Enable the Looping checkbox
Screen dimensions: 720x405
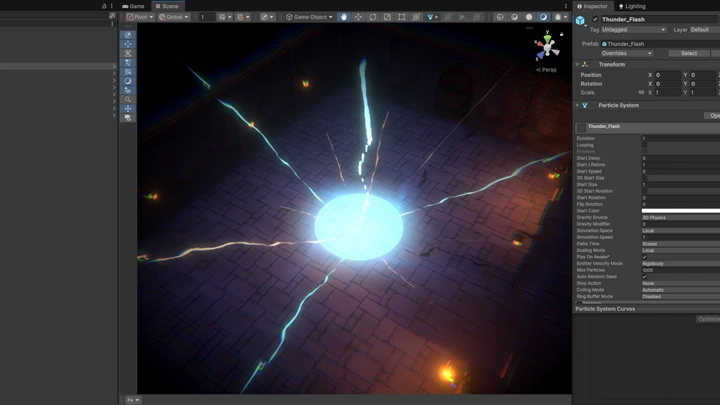(645, 145)
